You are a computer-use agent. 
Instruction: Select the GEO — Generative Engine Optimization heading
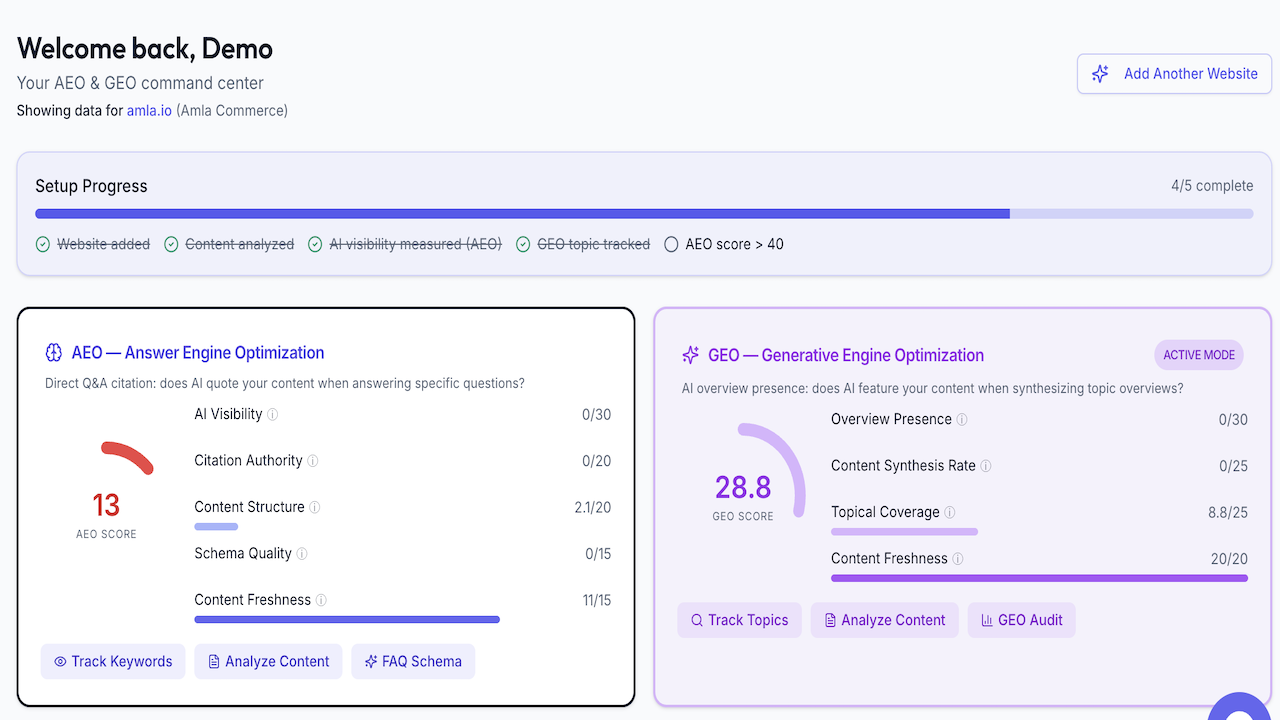click(846, 355)
